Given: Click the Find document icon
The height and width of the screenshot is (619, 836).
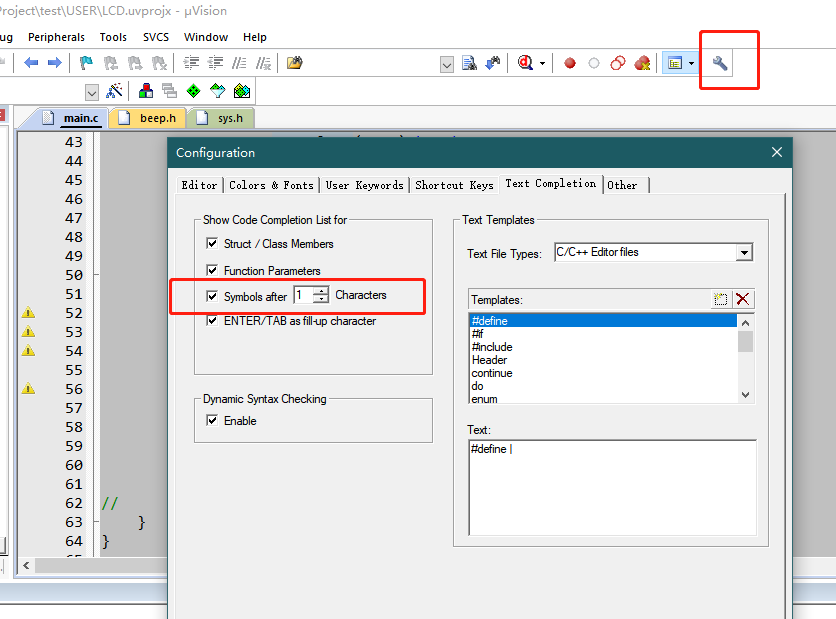Looking at the screenshot, I should coord(469,63).
